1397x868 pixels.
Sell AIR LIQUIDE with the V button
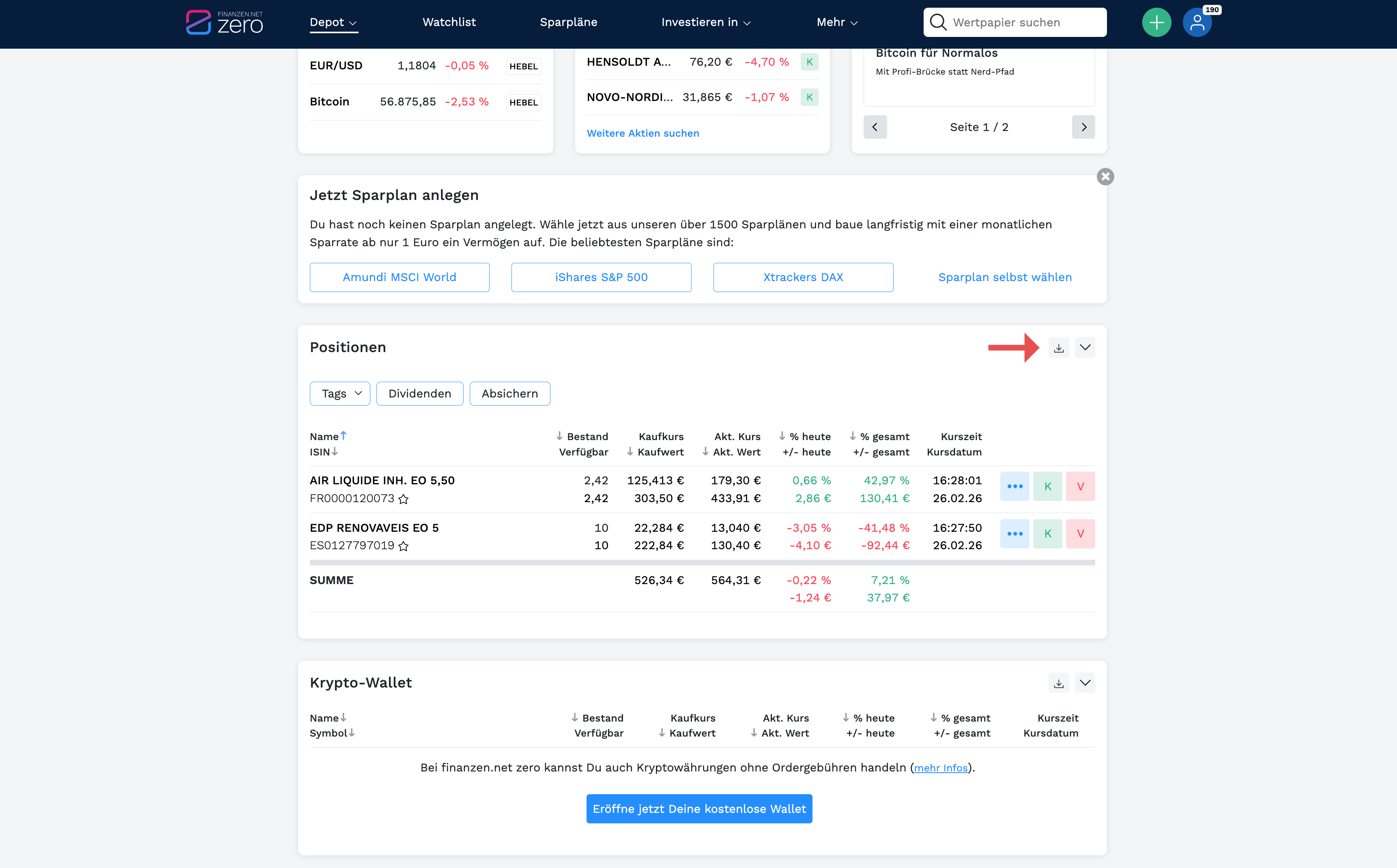1080,486
